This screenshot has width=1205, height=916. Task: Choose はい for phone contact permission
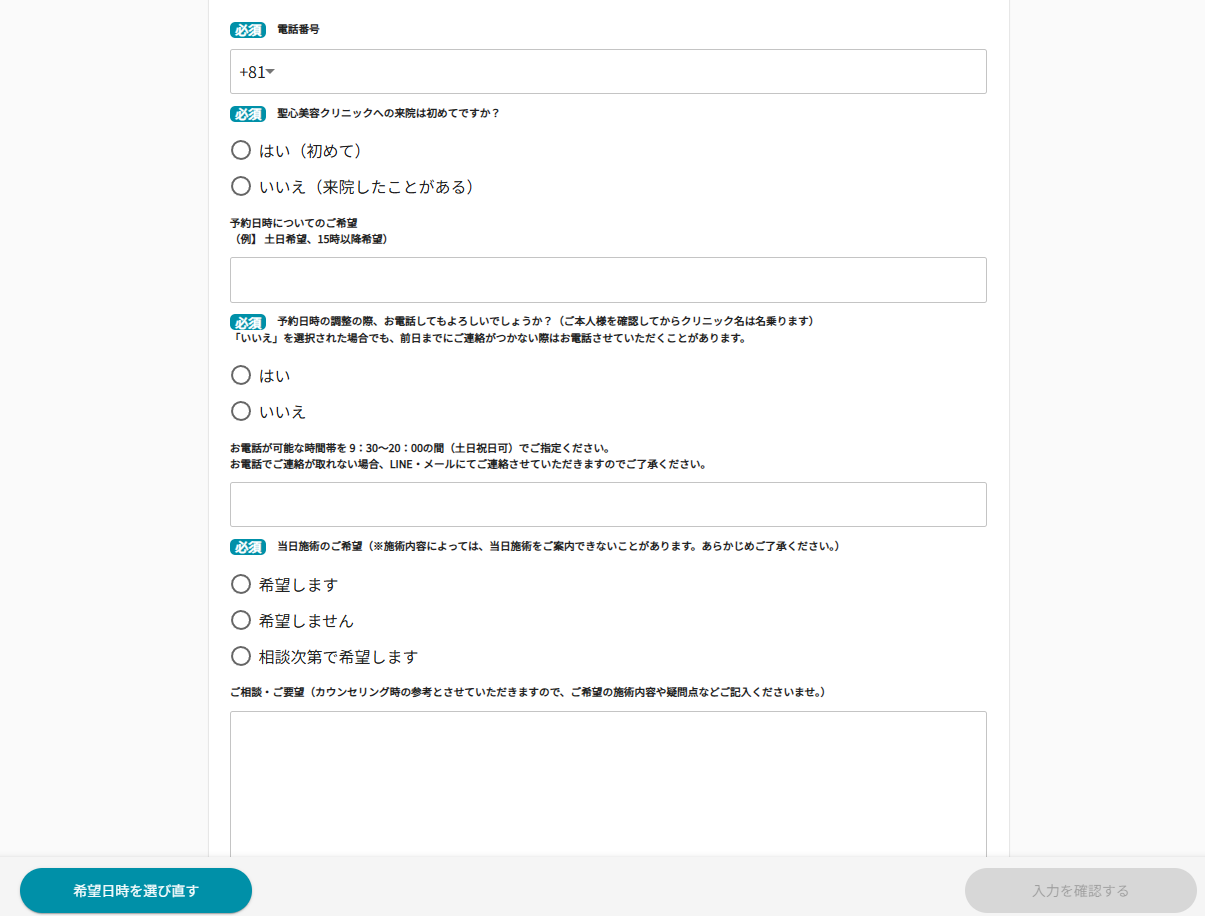click(241, 375)
